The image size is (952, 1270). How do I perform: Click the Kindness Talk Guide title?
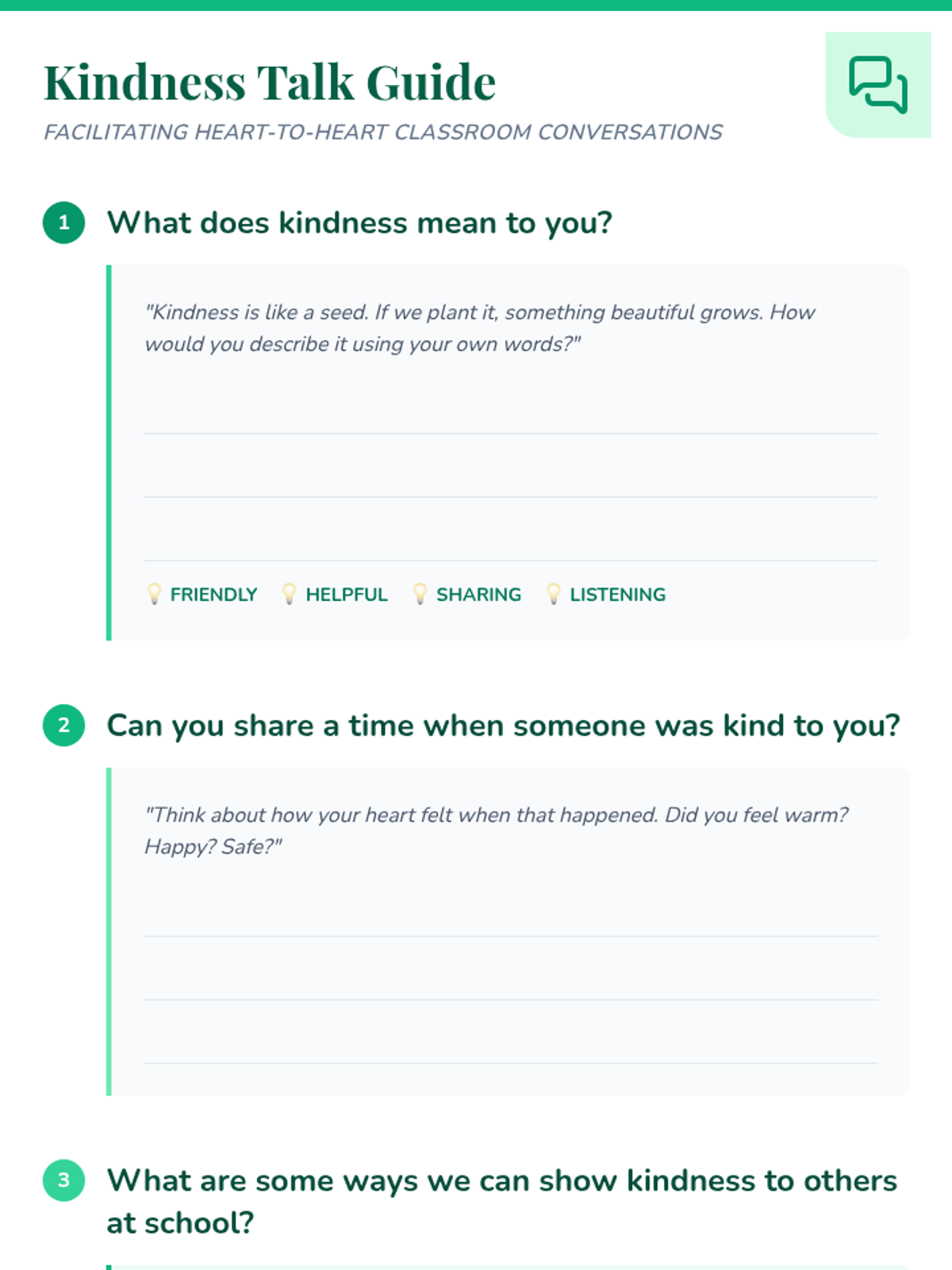pyautogui.click(x=270, y=83)
